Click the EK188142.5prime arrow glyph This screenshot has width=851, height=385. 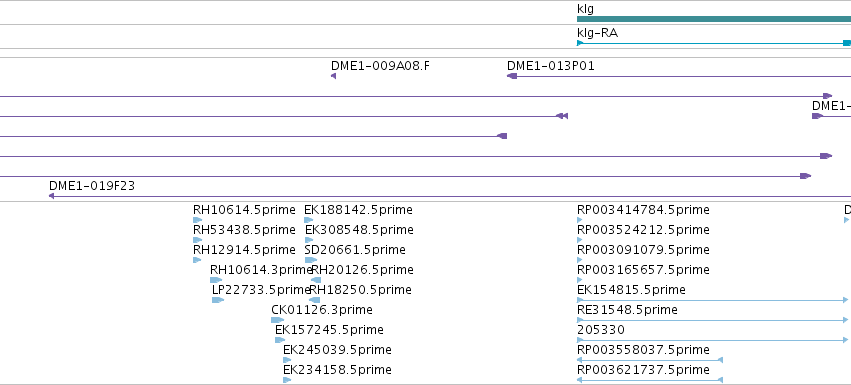(309, 220)
